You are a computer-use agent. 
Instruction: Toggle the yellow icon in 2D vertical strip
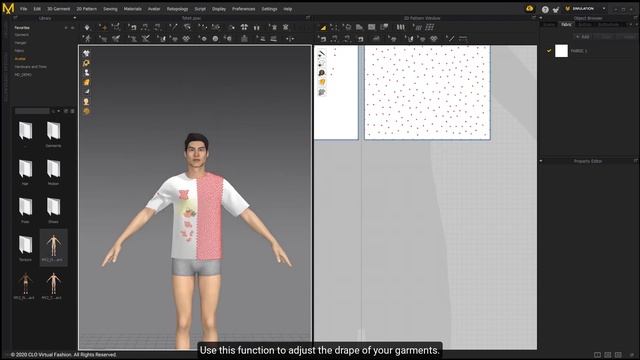(322, 82)
